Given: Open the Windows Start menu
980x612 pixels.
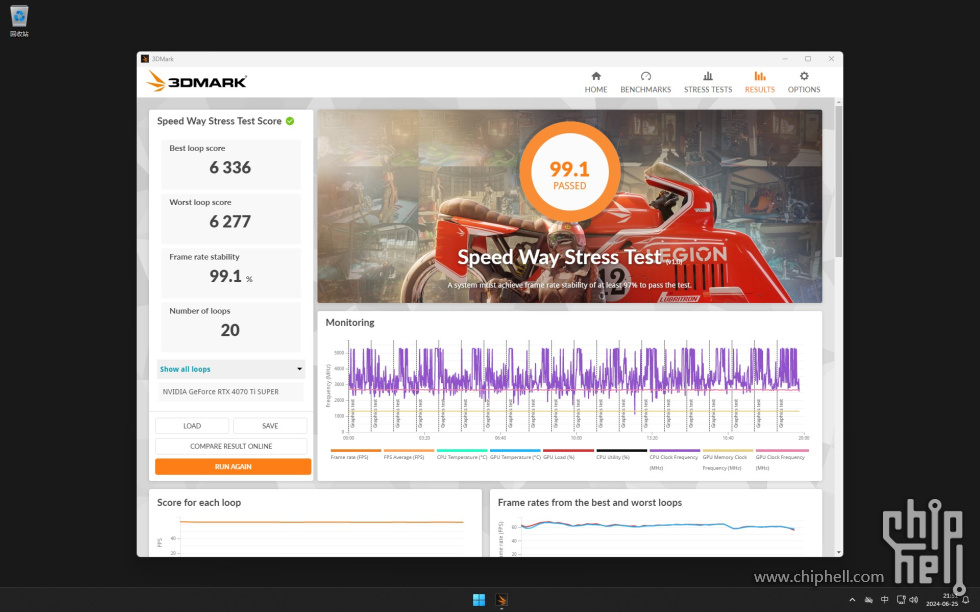Looking at the screenshot, I should (479, 600).
